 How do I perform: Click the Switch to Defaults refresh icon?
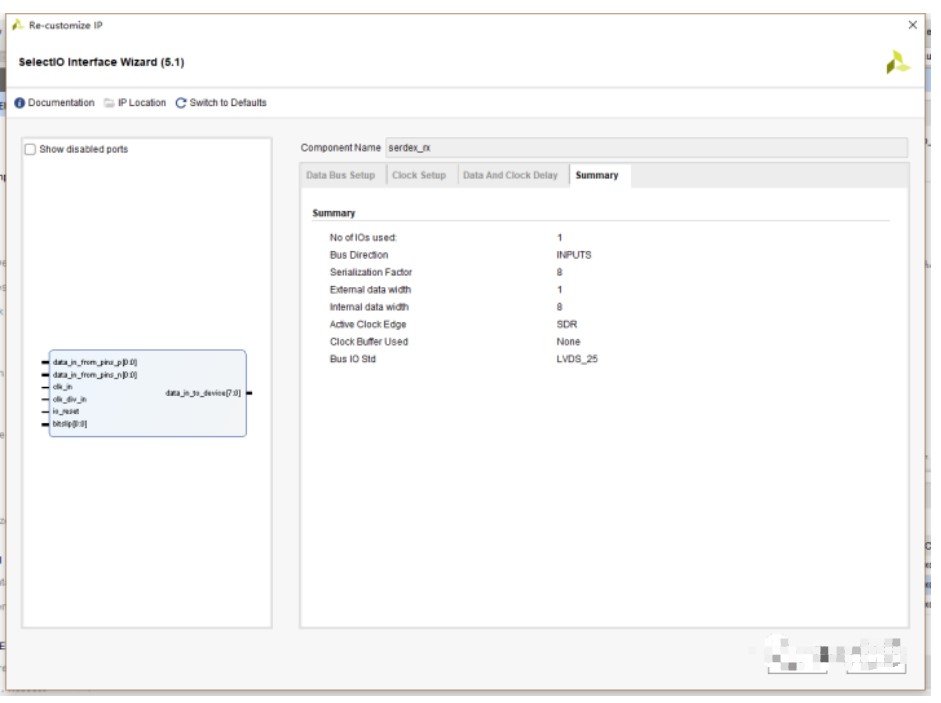(x=181, y=103)
